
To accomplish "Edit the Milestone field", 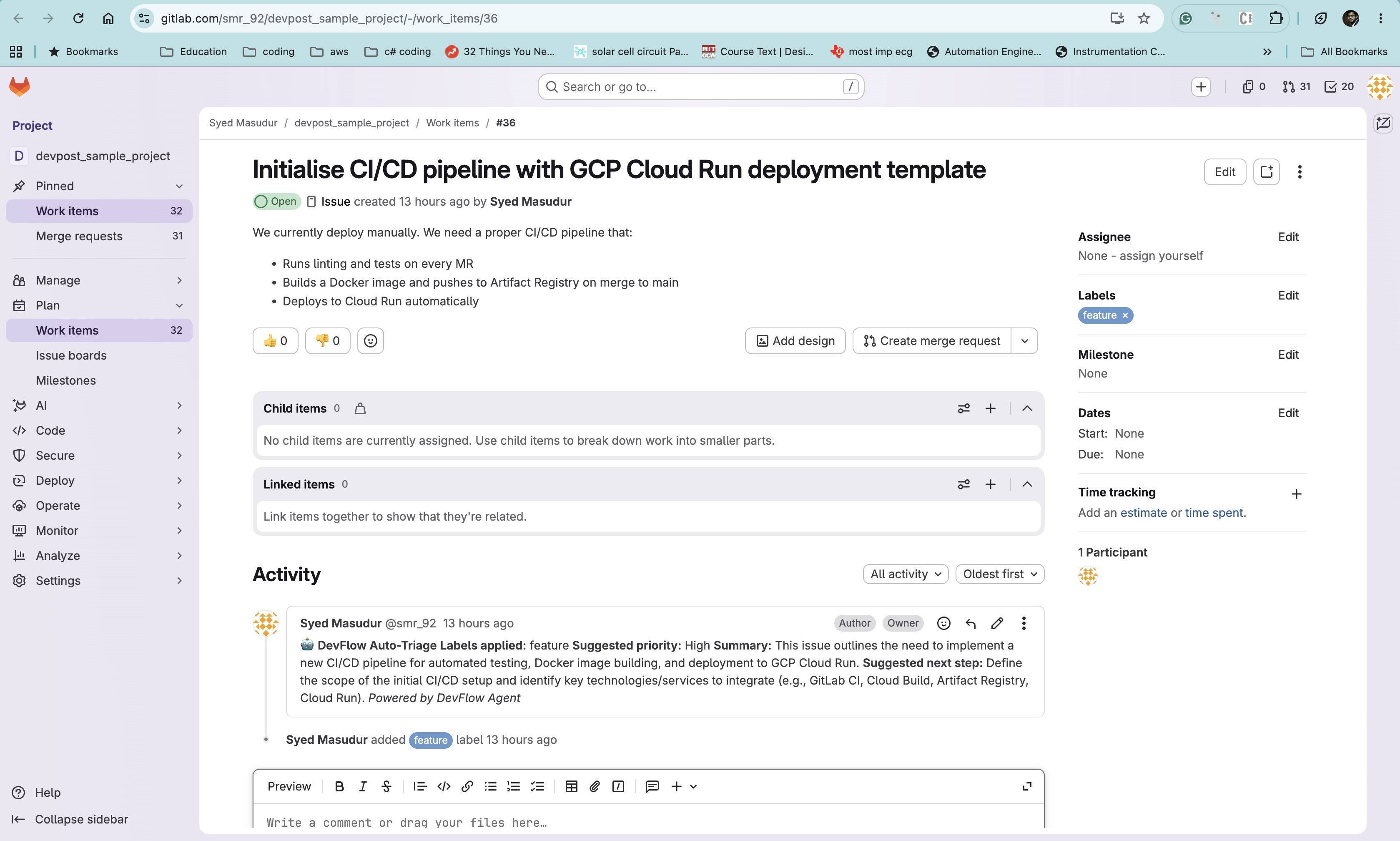I will pos(1288,355).
